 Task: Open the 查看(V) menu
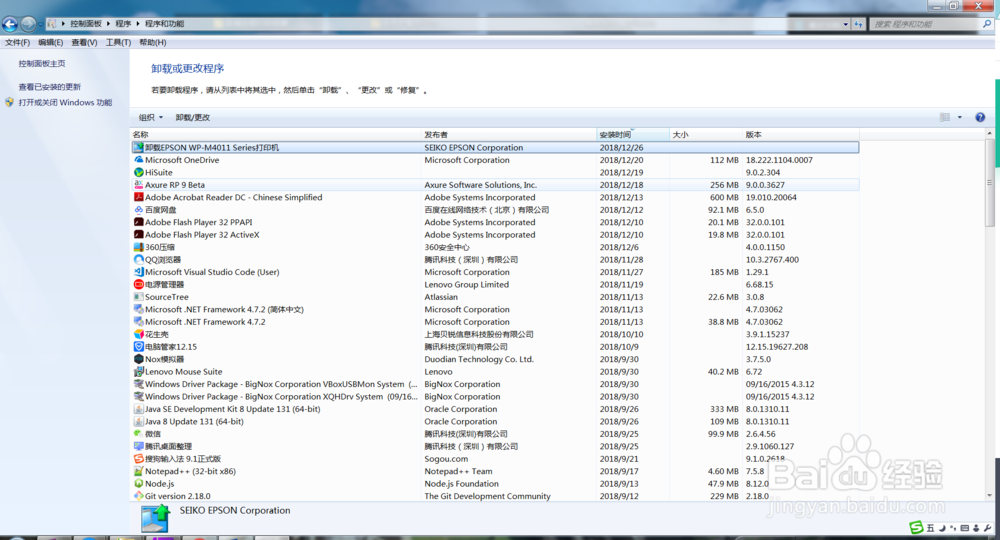(84, 43)
